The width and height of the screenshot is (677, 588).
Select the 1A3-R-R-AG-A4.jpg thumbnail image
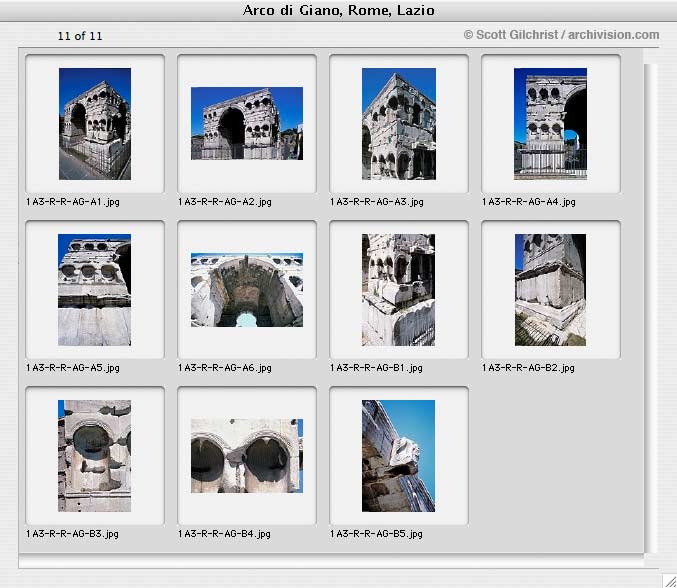550,124
